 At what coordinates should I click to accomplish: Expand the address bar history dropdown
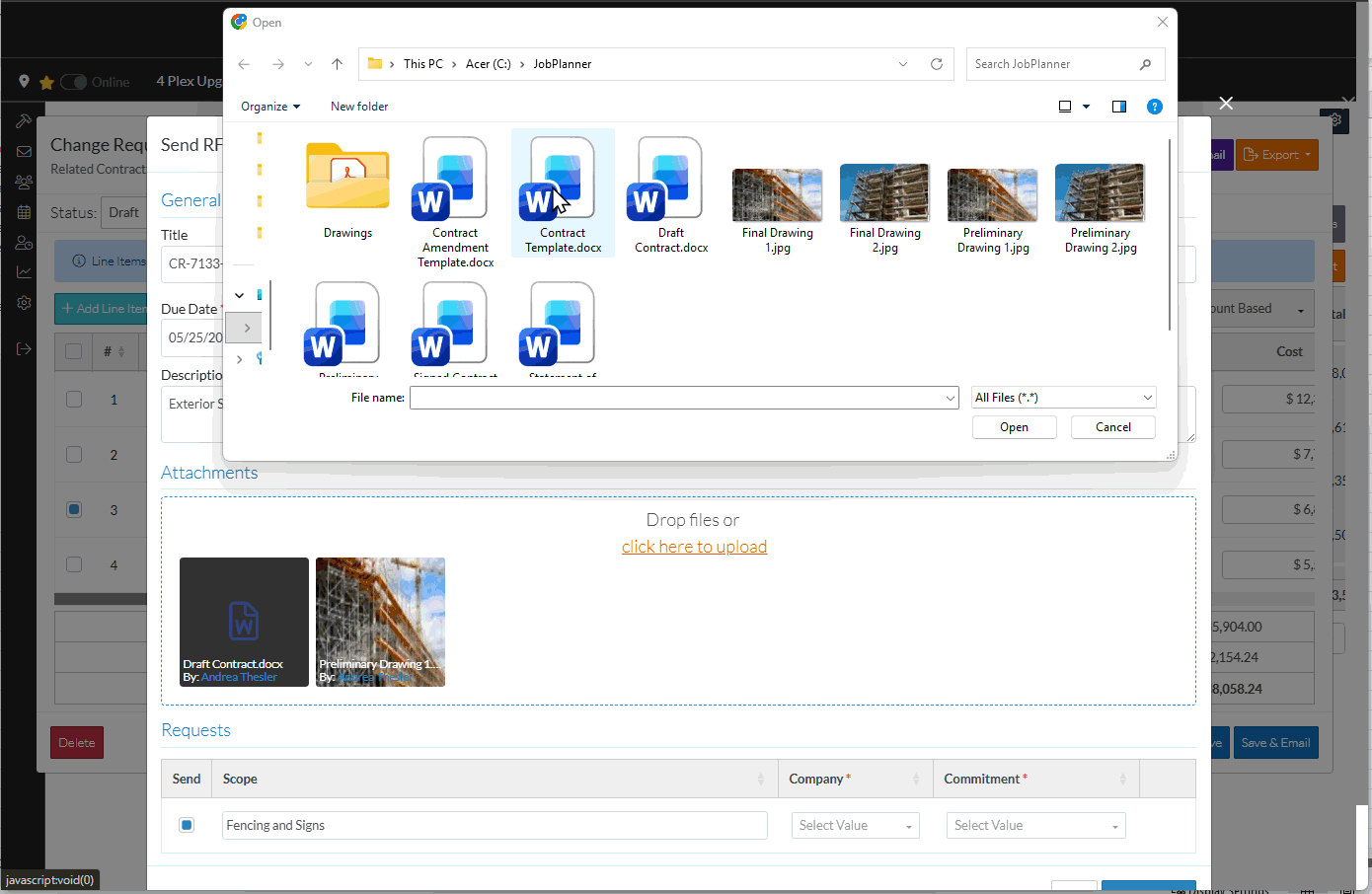coord(903,64)
